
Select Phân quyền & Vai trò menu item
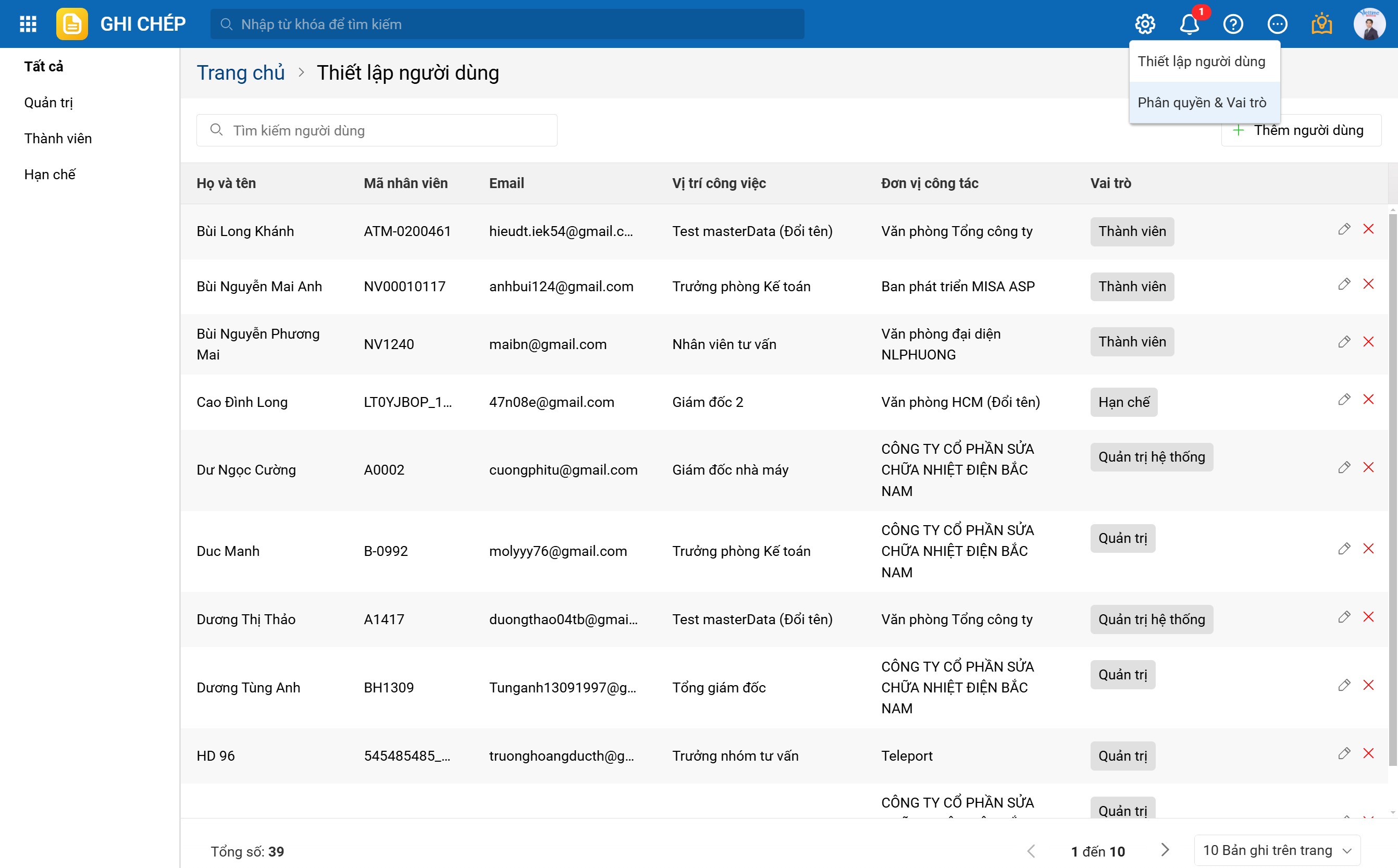coord(1202,103)
